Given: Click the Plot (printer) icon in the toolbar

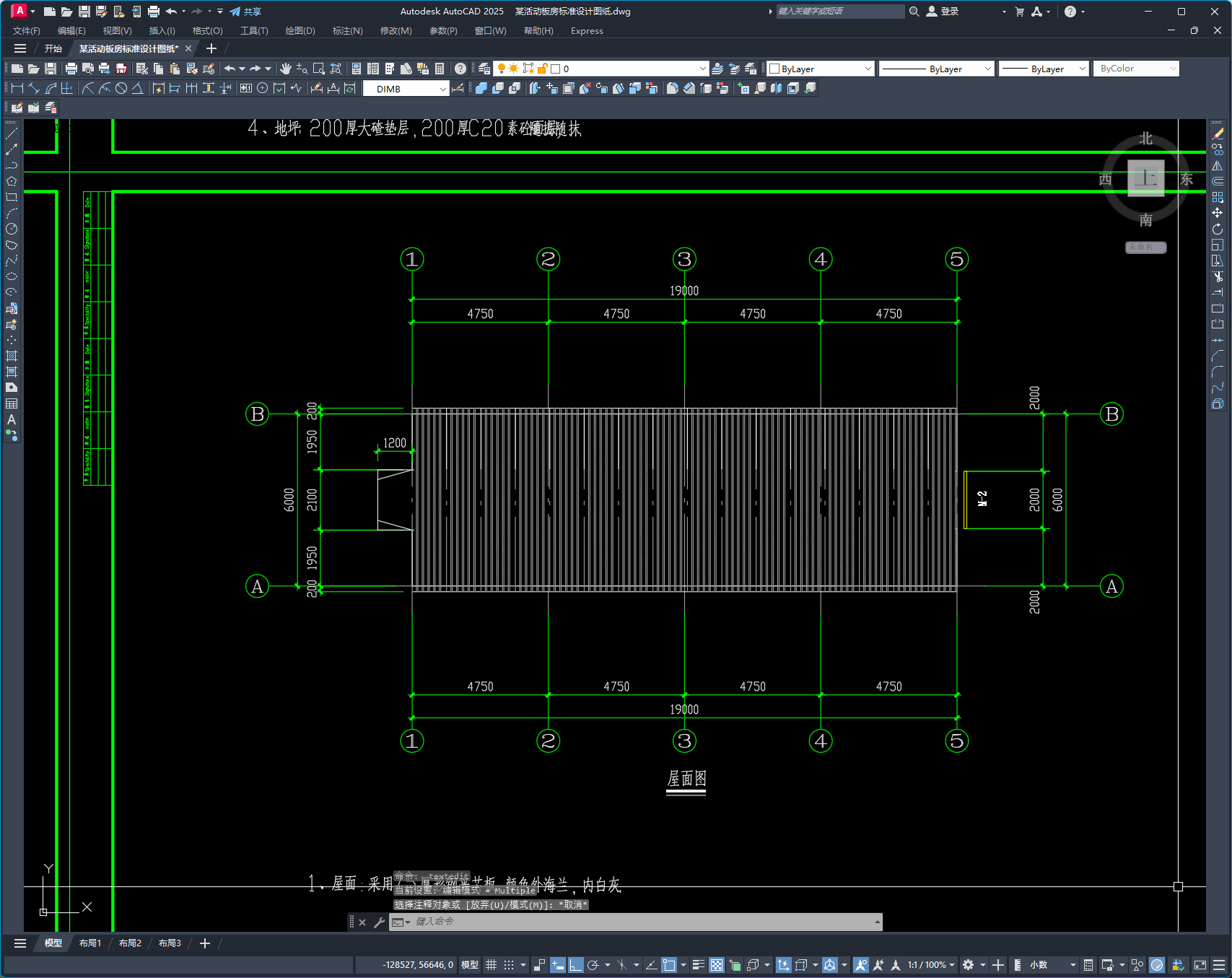Looking at the screenshot, I should (71, 69).
